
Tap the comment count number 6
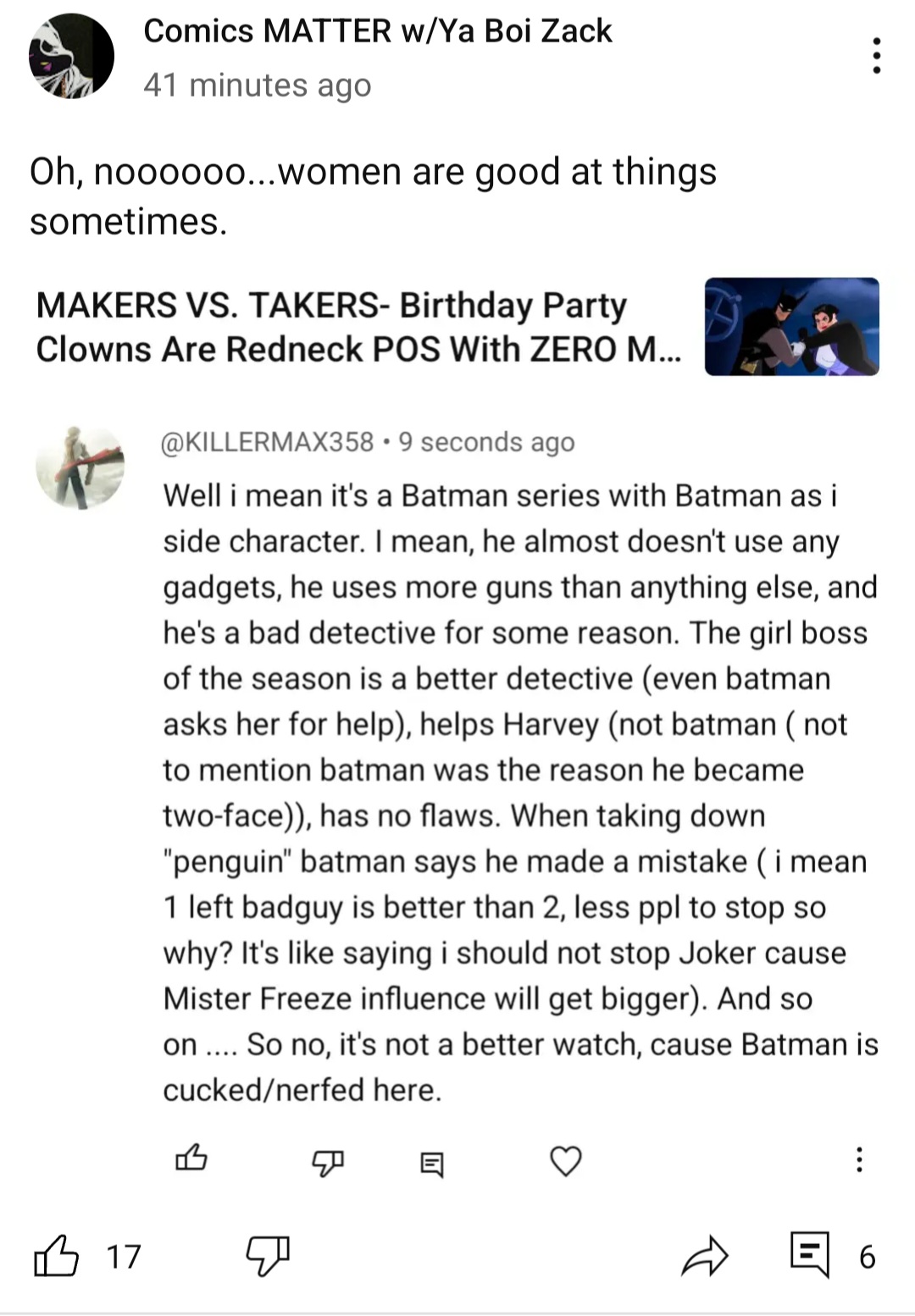pyautogui.click(x=867, y=1257)
